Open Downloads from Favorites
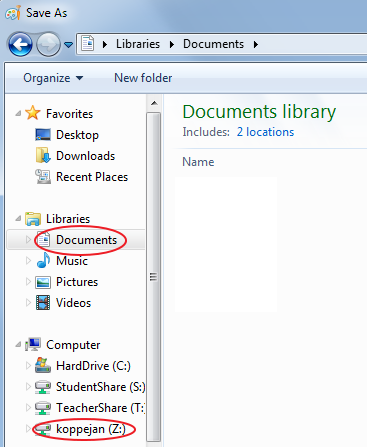The height and width of the screenshot is (447, 367). point(85,156)
